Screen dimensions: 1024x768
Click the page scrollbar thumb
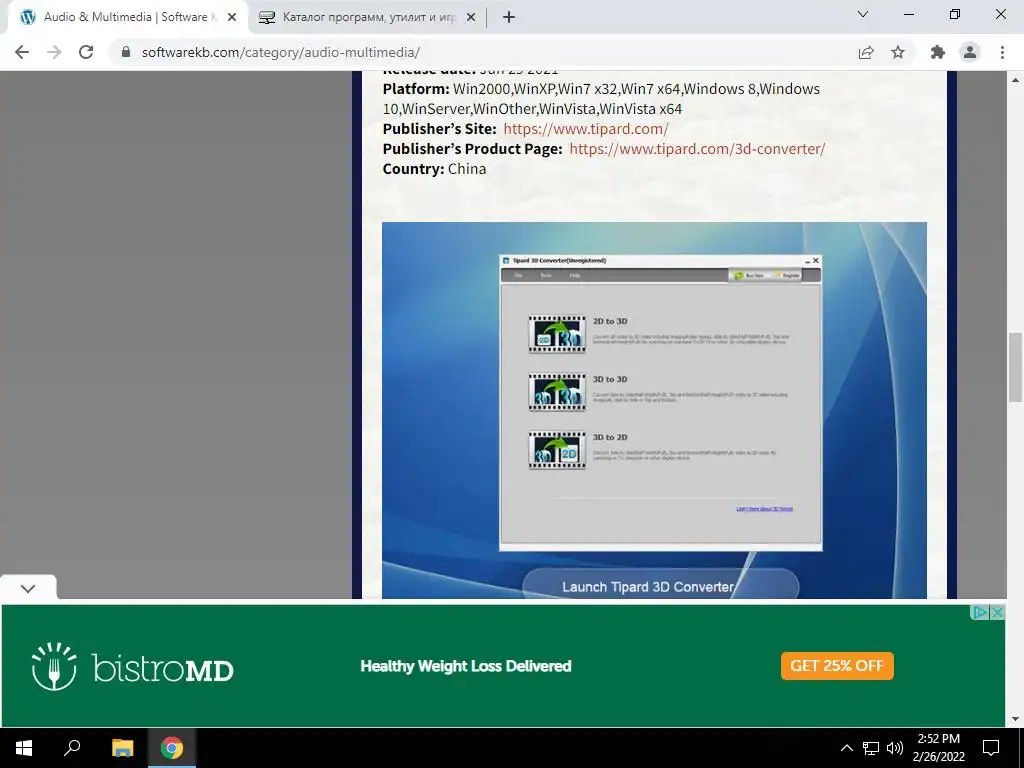tap(1016, 367)
